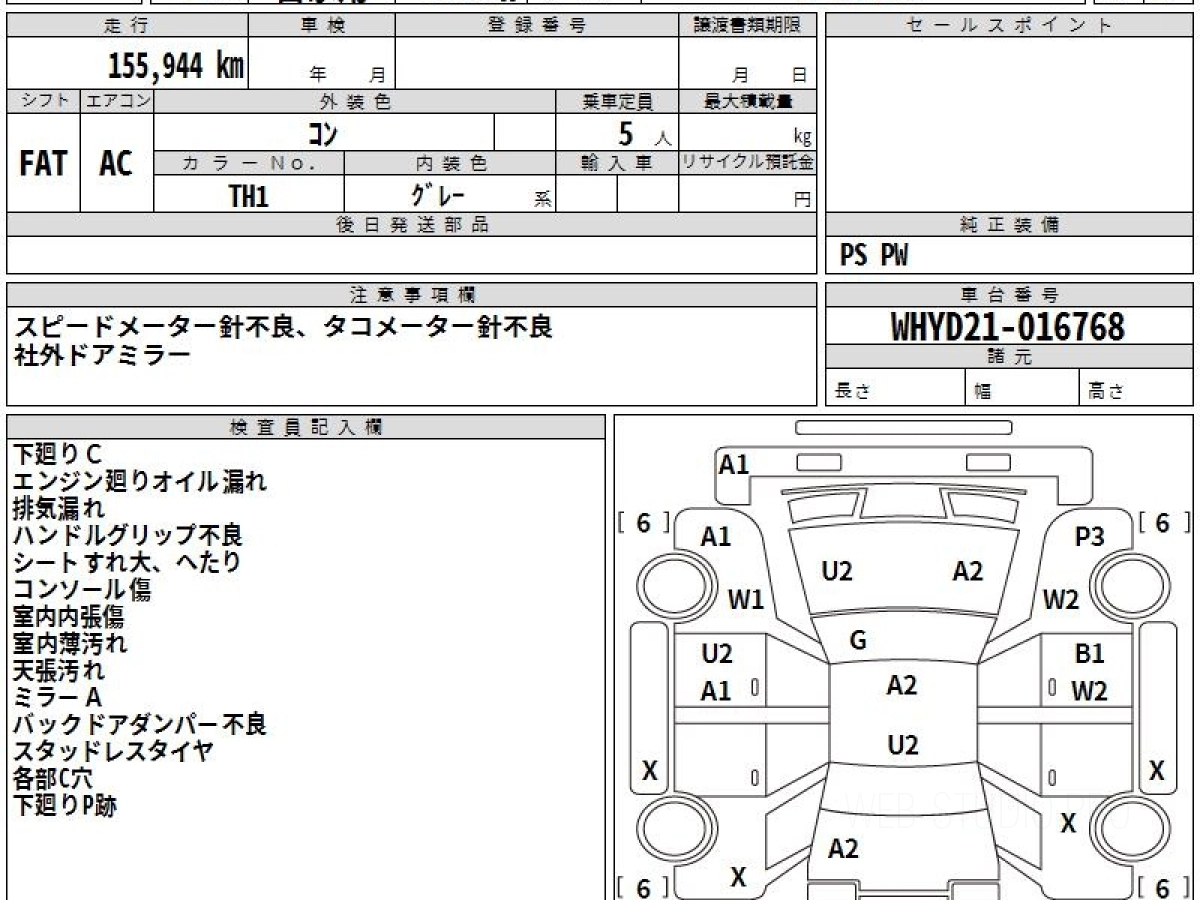Viewport: 1200px width, 900px height.
Task: Select the スピードメーター針不良 note line
Action: click(282, 326)
